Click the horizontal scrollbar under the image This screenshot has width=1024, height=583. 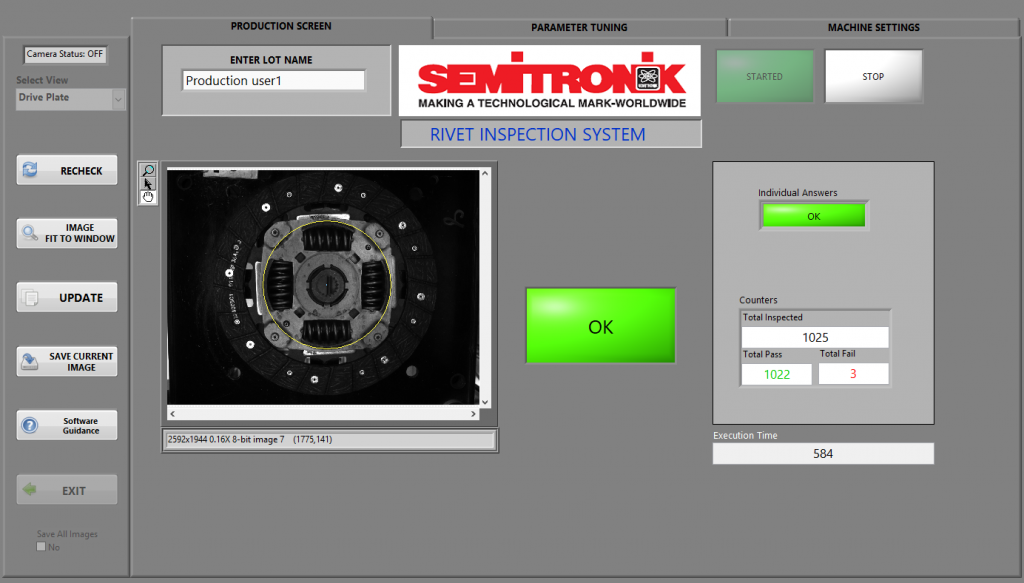click(320, 413)
